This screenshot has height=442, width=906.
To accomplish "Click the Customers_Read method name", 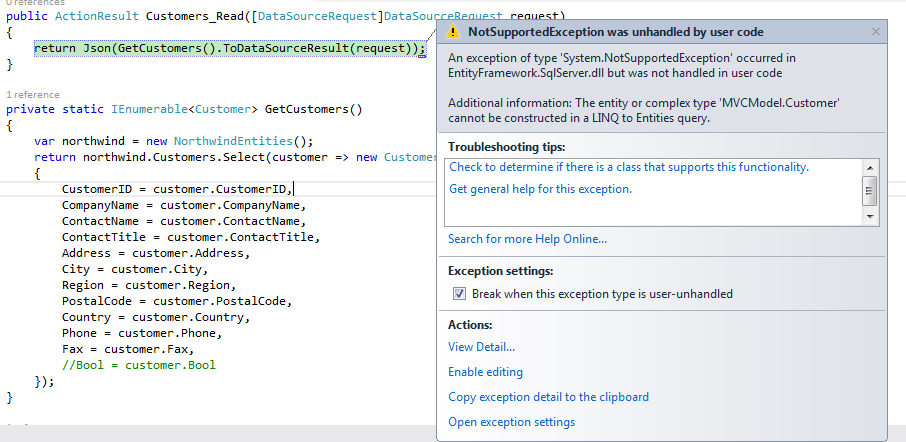I will point(192,16).
